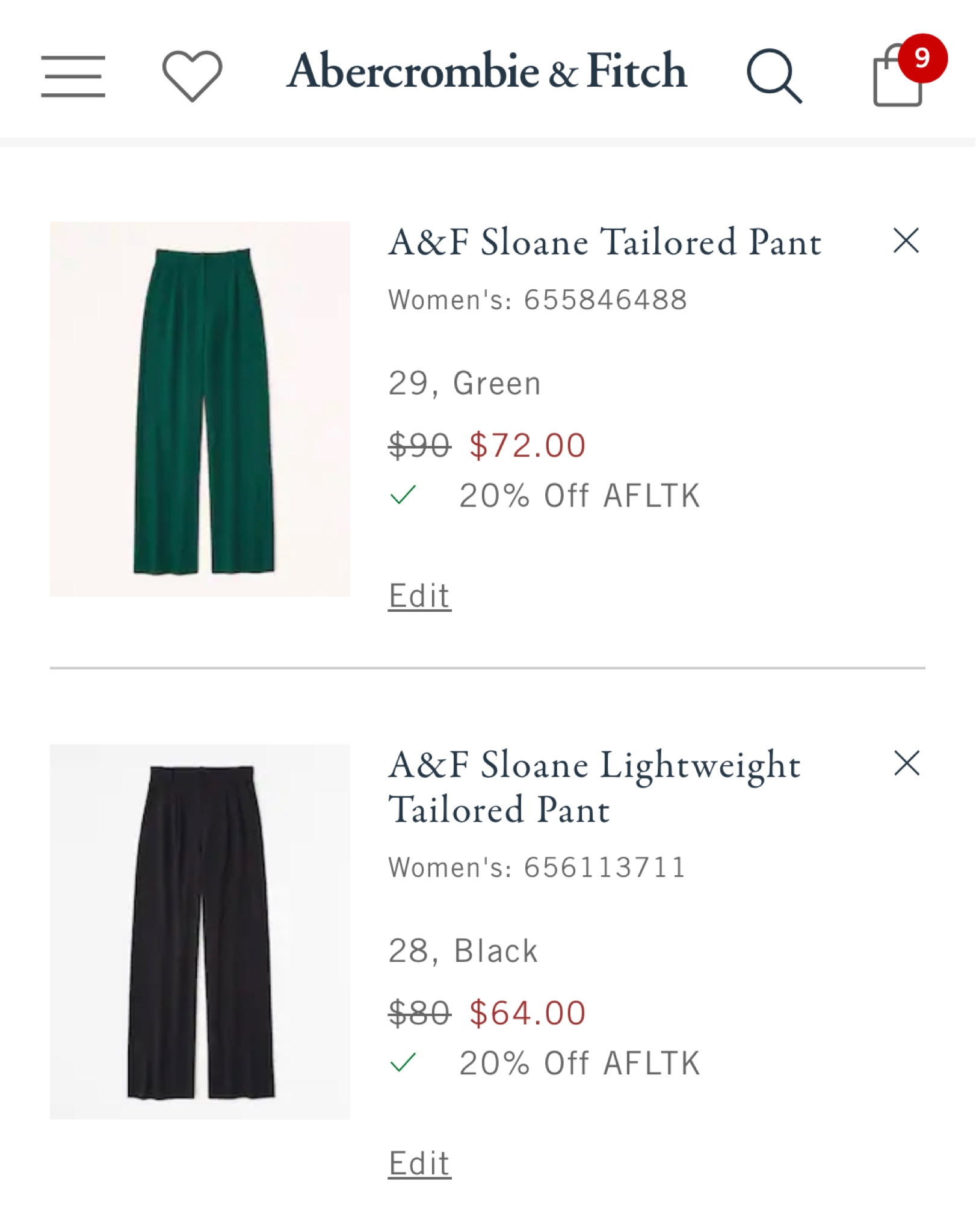This screenshot has width=976, height=1232.
Task: View the black pants product image
Action: 200,931
